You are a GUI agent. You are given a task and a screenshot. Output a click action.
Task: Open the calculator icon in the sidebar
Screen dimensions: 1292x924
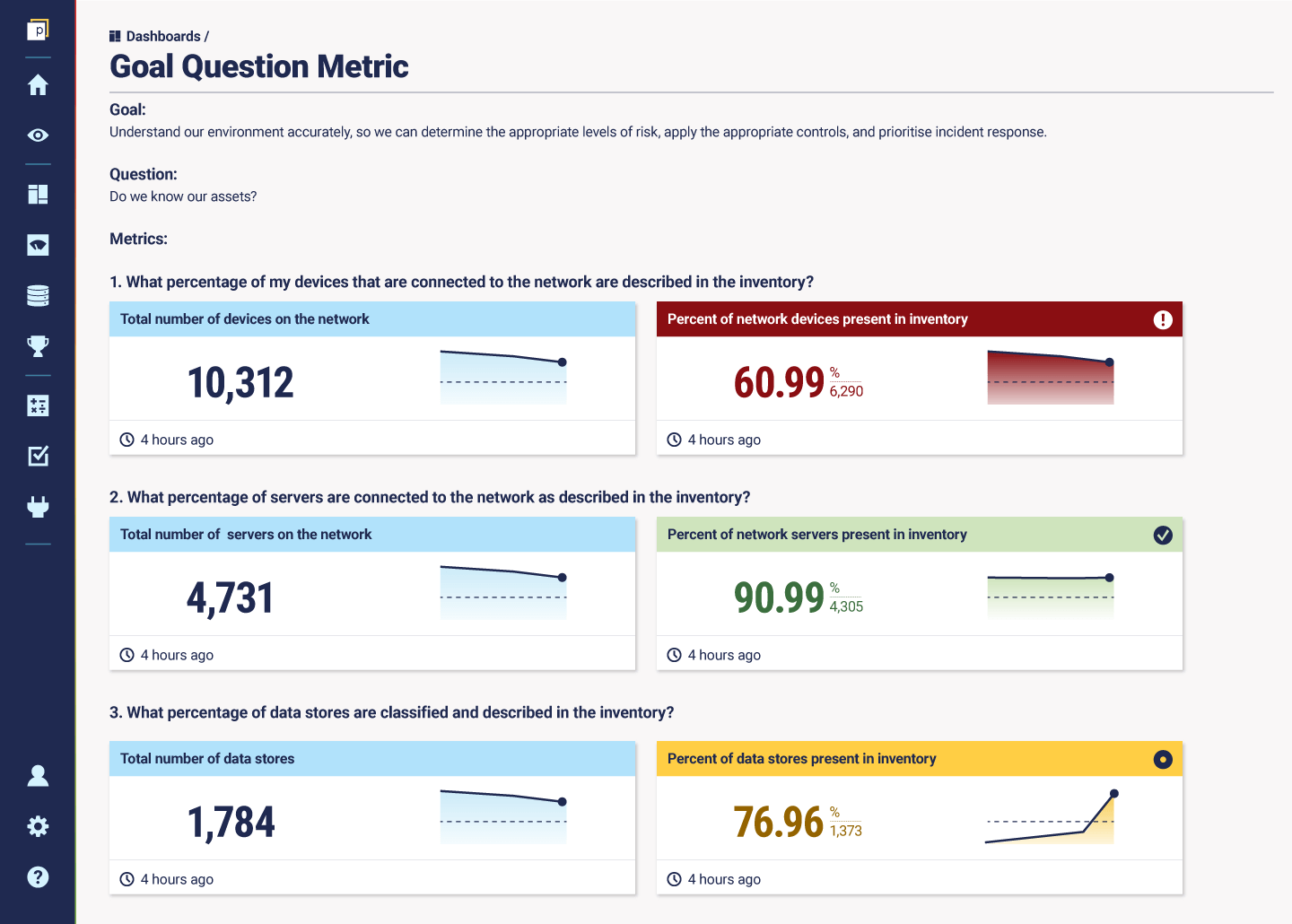click(38, 405)
